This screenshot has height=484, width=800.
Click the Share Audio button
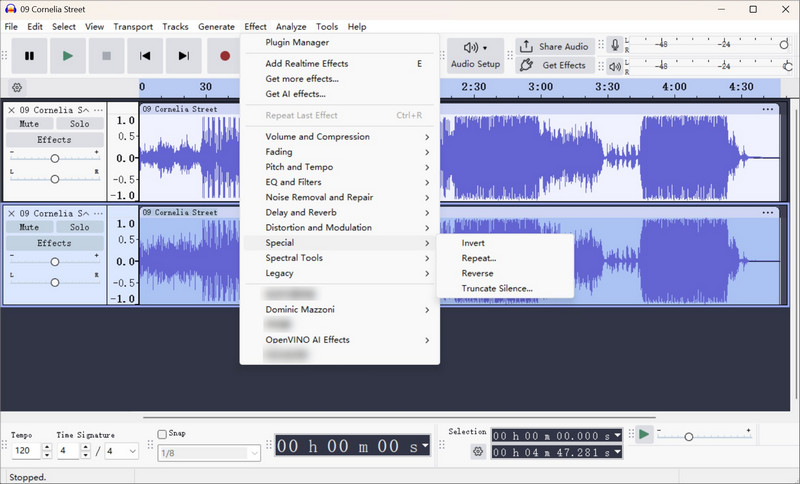554,46
